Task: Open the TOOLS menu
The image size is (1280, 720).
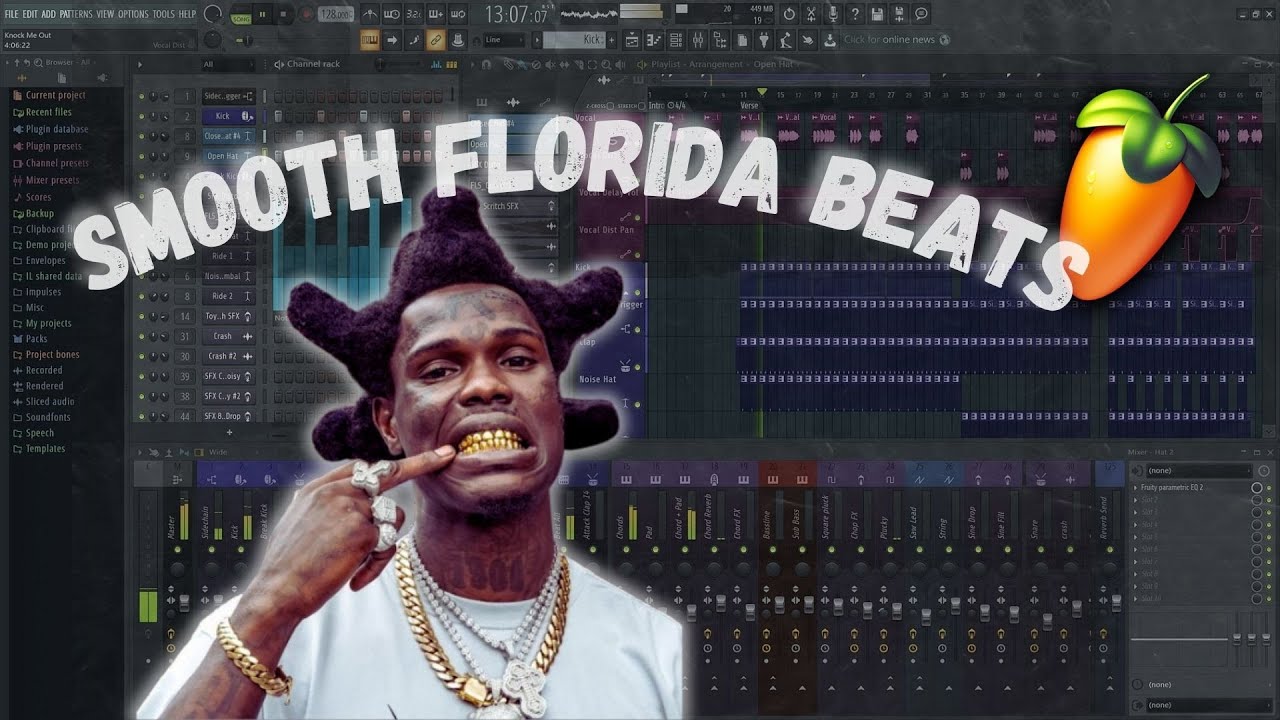Action: (163, 15)
